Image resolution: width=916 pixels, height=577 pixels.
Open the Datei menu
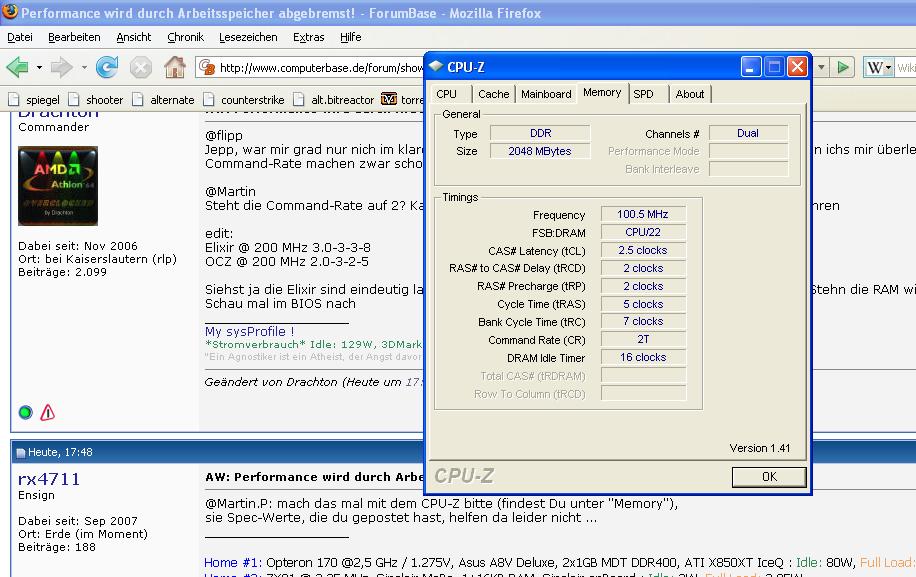point(20,37)
